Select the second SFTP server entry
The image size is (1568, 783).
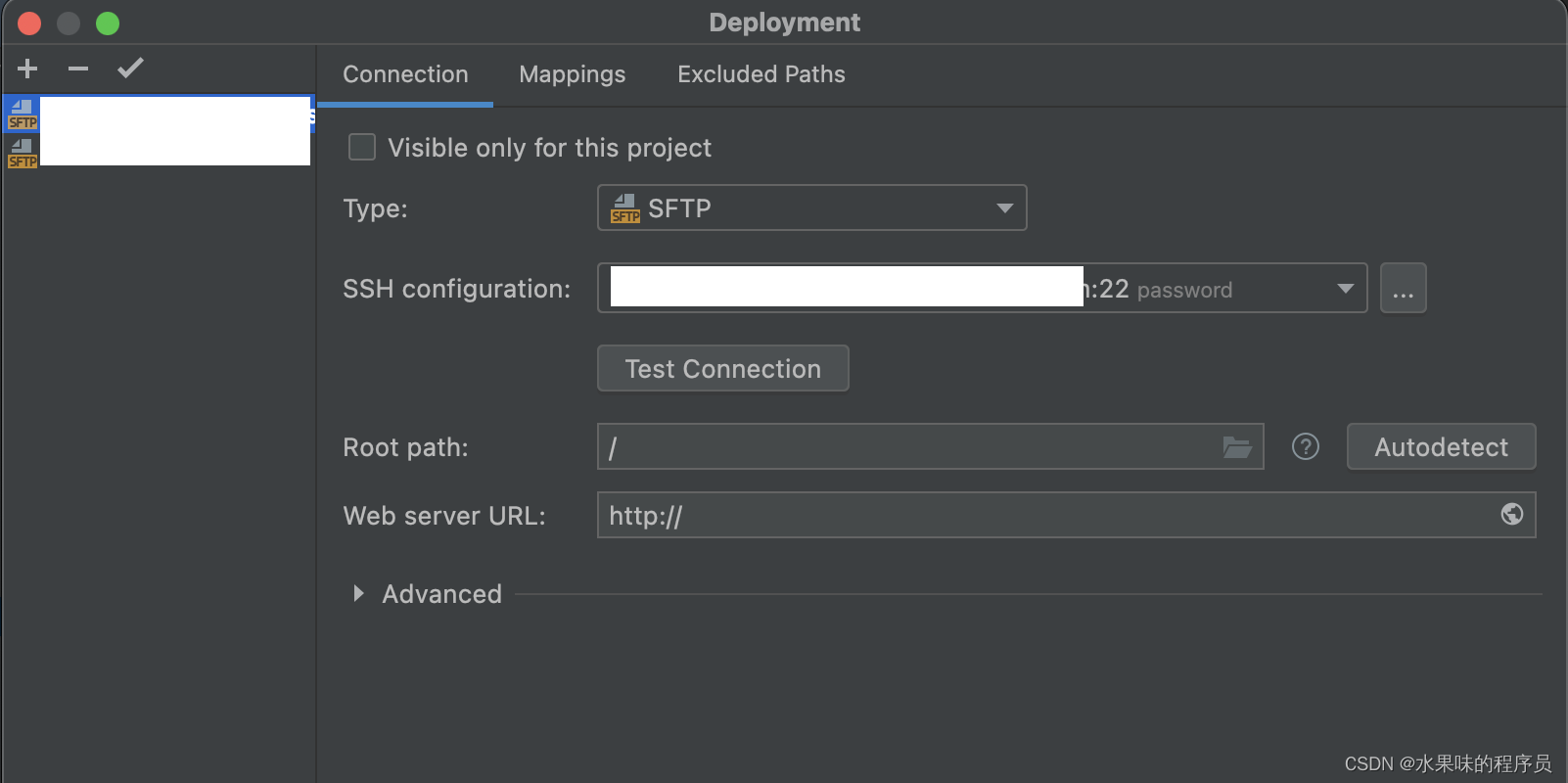tap(159, 152)
